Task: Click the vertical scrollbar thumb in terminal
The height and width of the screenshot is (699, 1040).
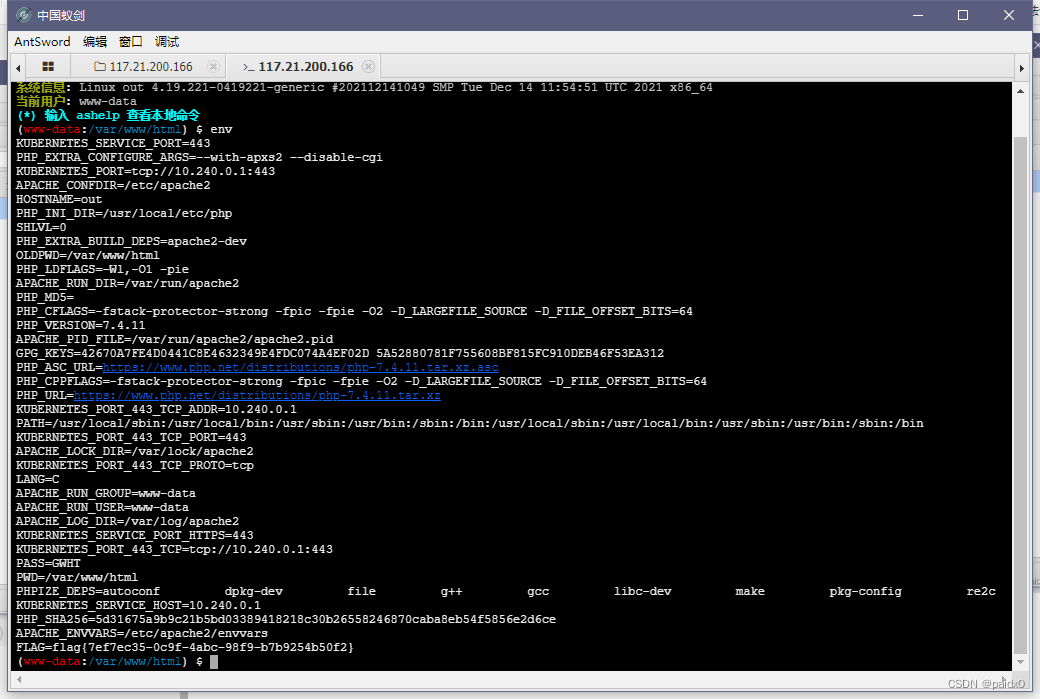Action: (1020, 395)
